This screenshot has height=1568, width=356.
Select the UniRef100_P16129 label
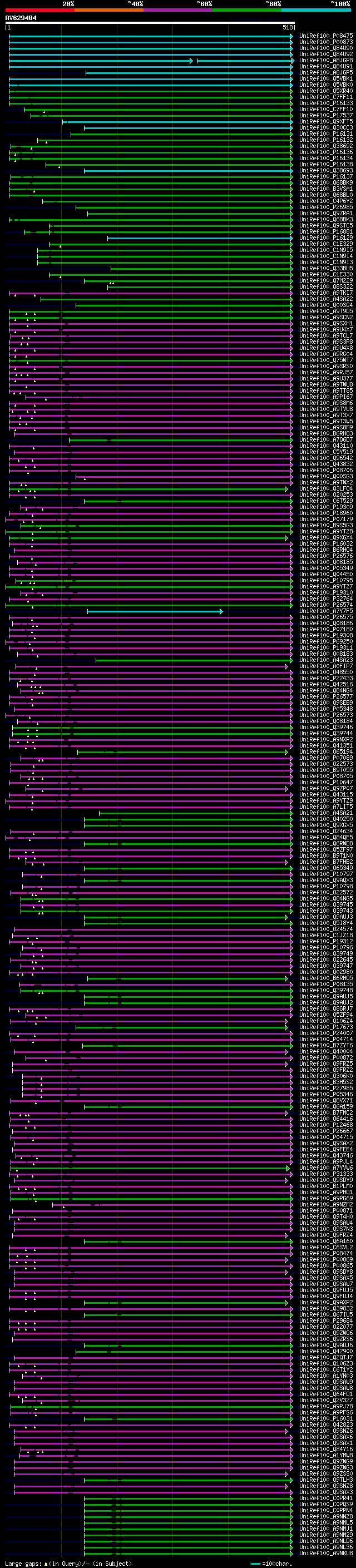(325, 238)
